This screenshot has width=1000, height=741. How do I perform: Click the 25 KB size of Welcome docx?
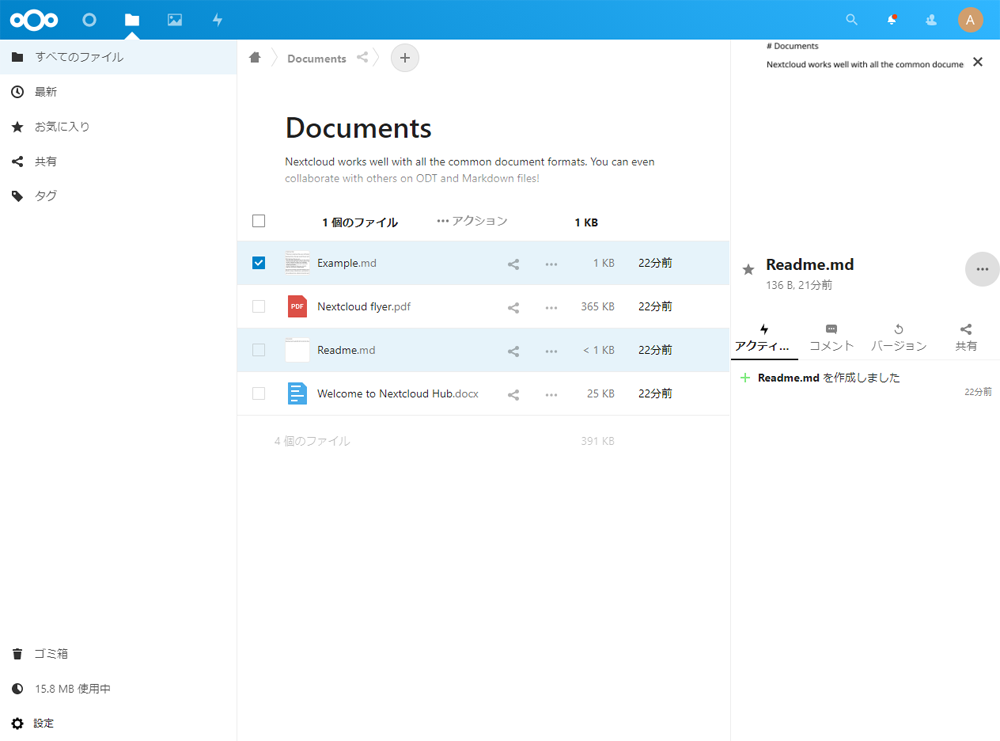coord(601,394)
